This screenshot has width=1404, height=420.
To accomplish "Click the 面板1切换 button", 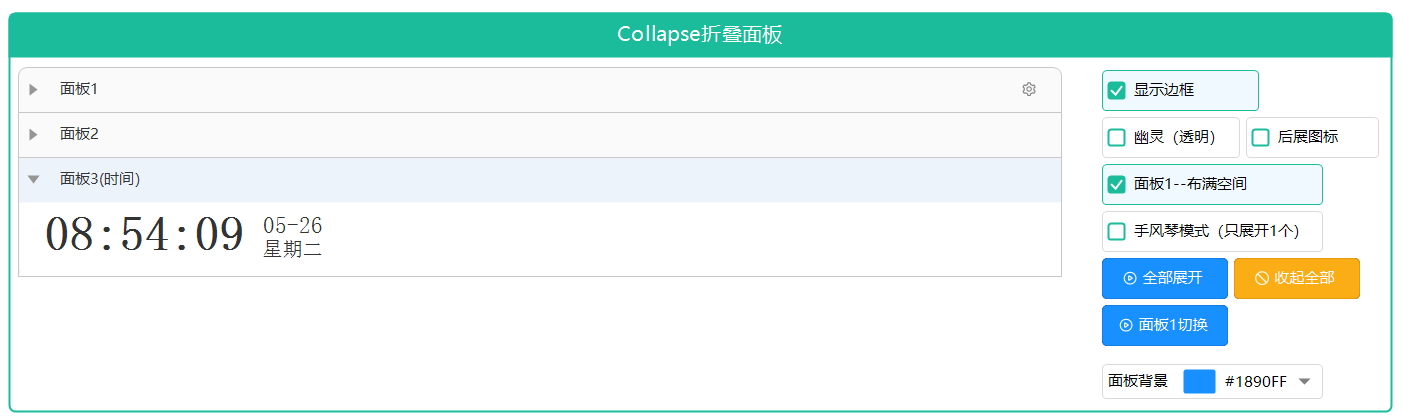I will point(1165,325).
